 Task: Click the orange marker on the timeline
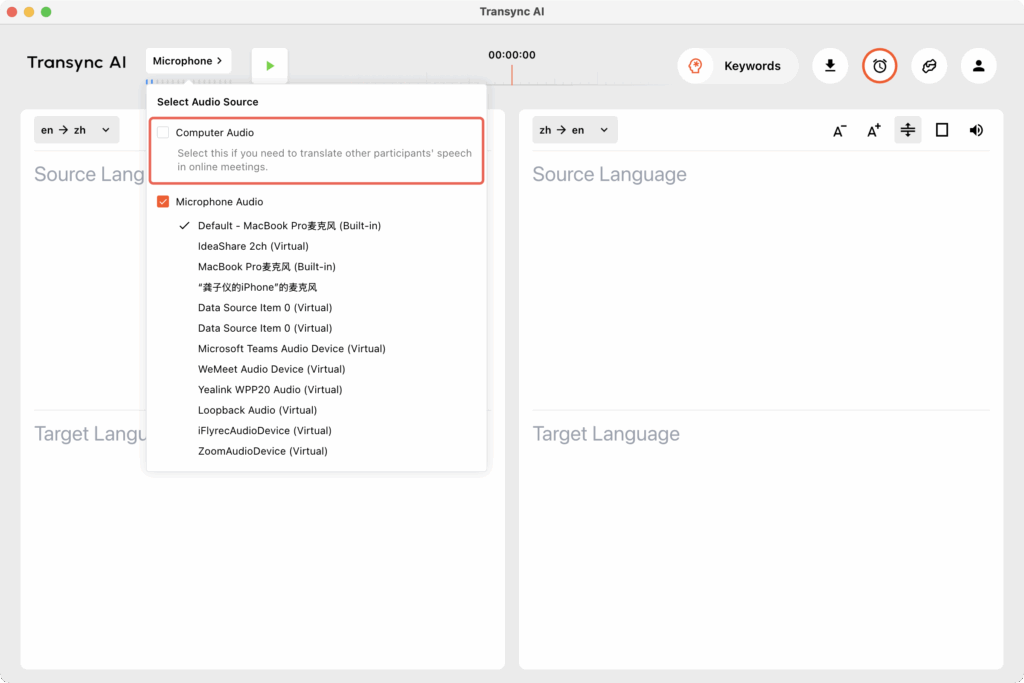point(512,75)
